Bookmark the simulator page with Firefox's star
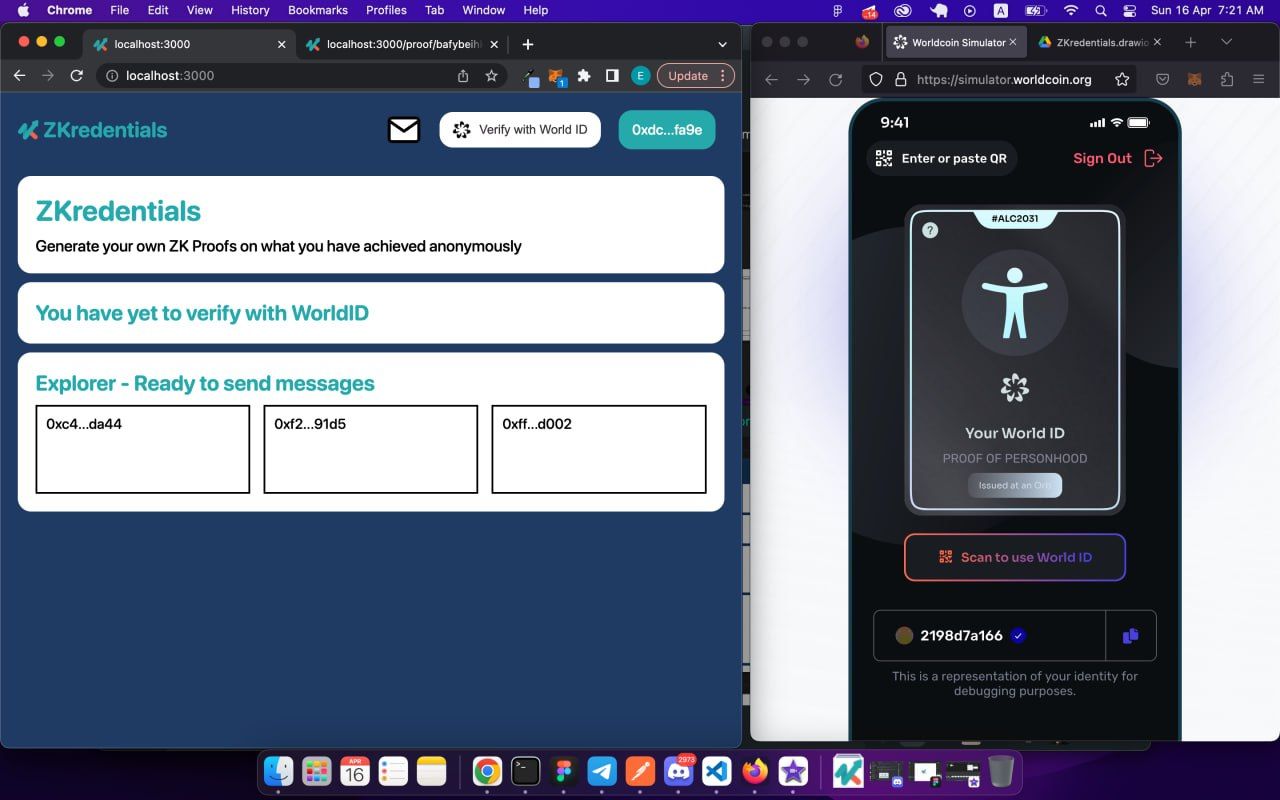Image resolution: width=1280 pixels, height=800 pixels. point(1122,79)
